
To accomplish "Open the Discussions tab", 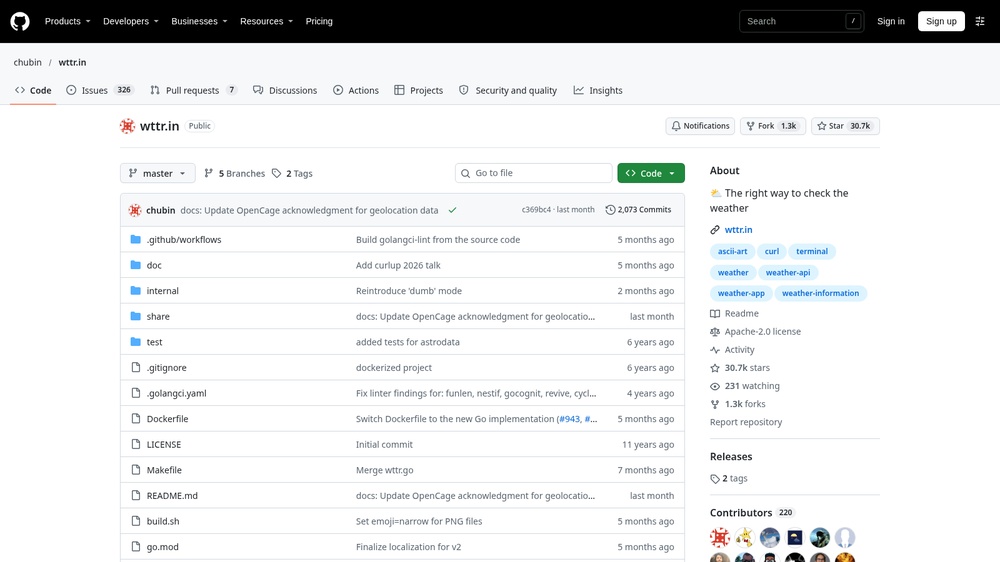I will [x=285, y=90].
